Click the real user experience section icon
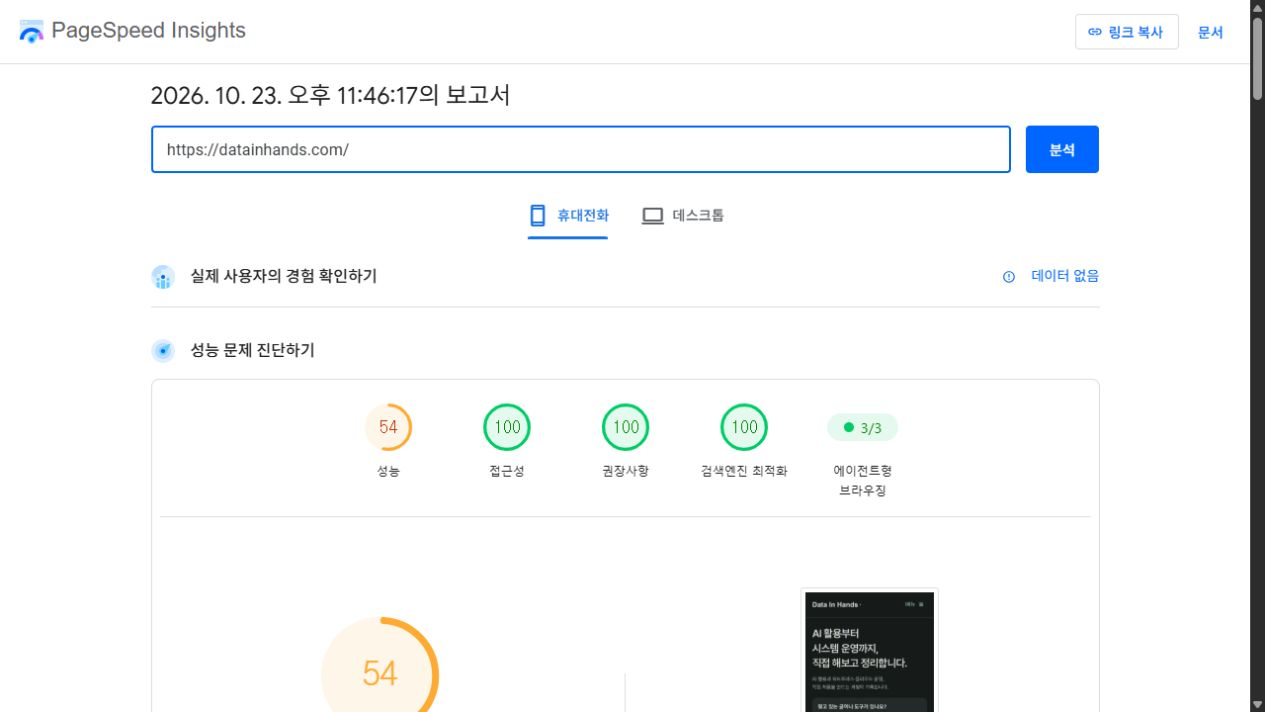The image size is (1265, 712). click(x=163, y=277)
